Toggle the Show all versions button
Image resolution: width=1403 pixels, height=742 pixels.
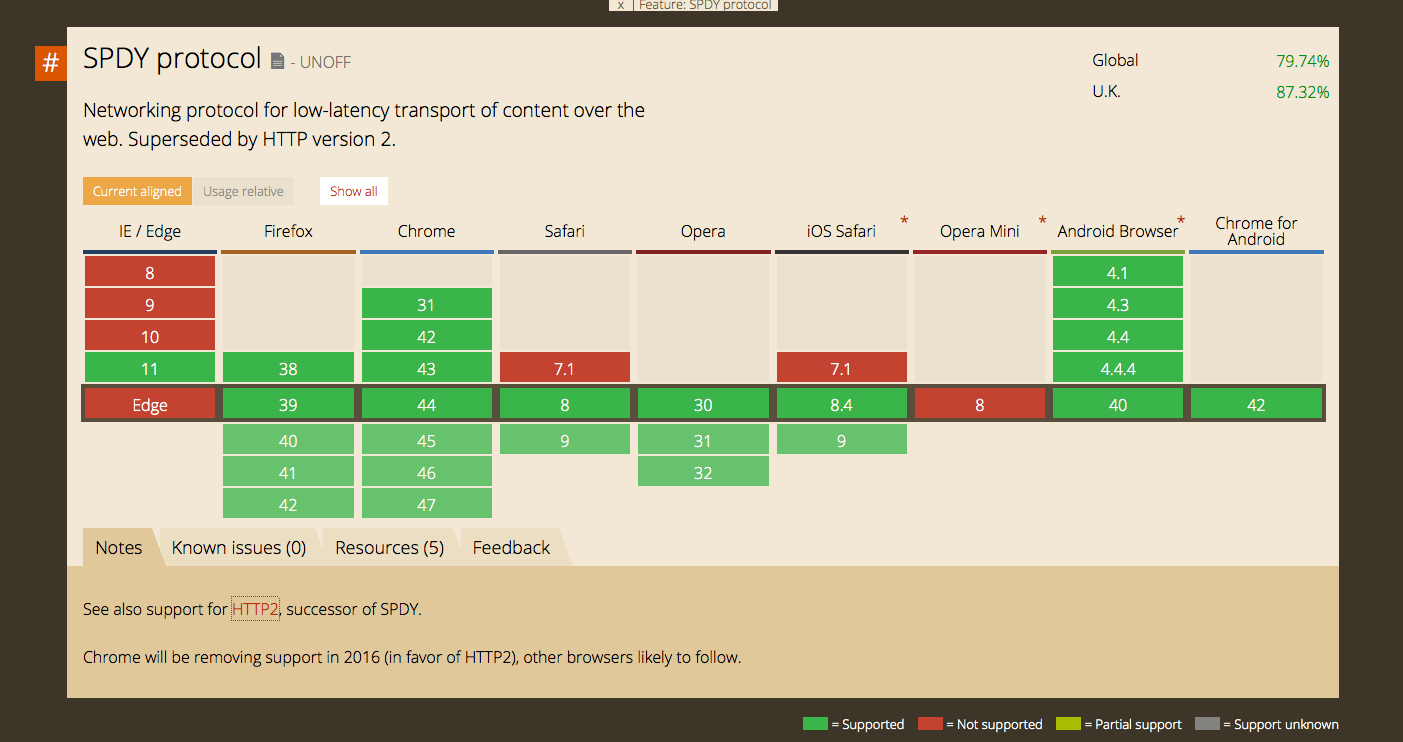354,191
